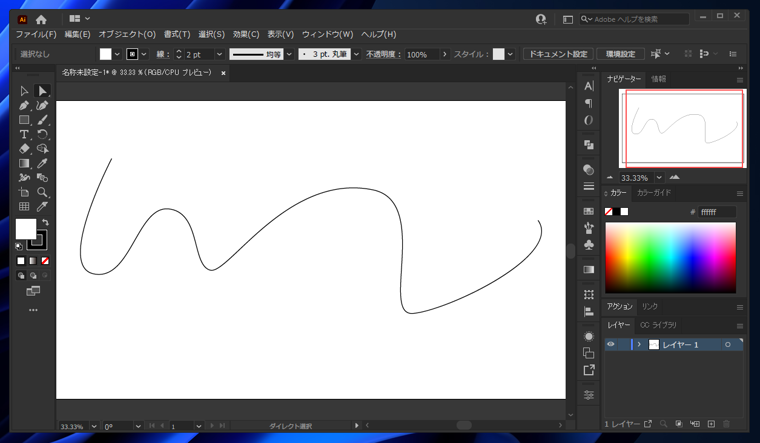
Task: Select the Eraser tool
Action: 24,149
